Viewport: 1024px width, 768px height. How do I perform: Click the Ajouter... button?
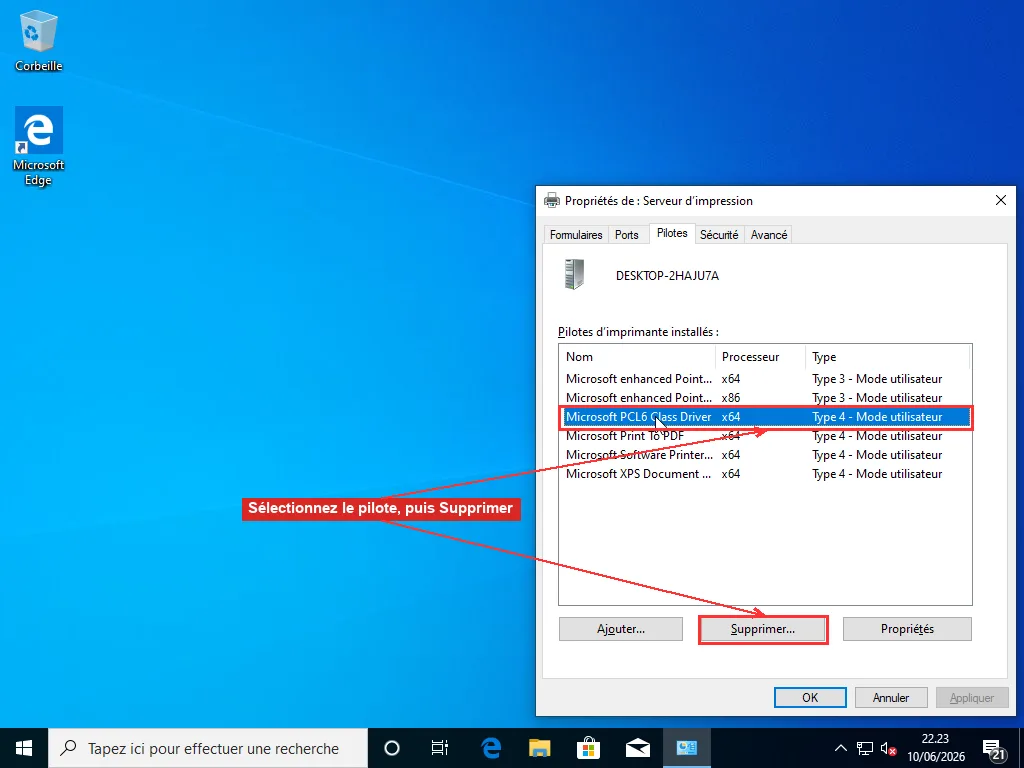621,629
